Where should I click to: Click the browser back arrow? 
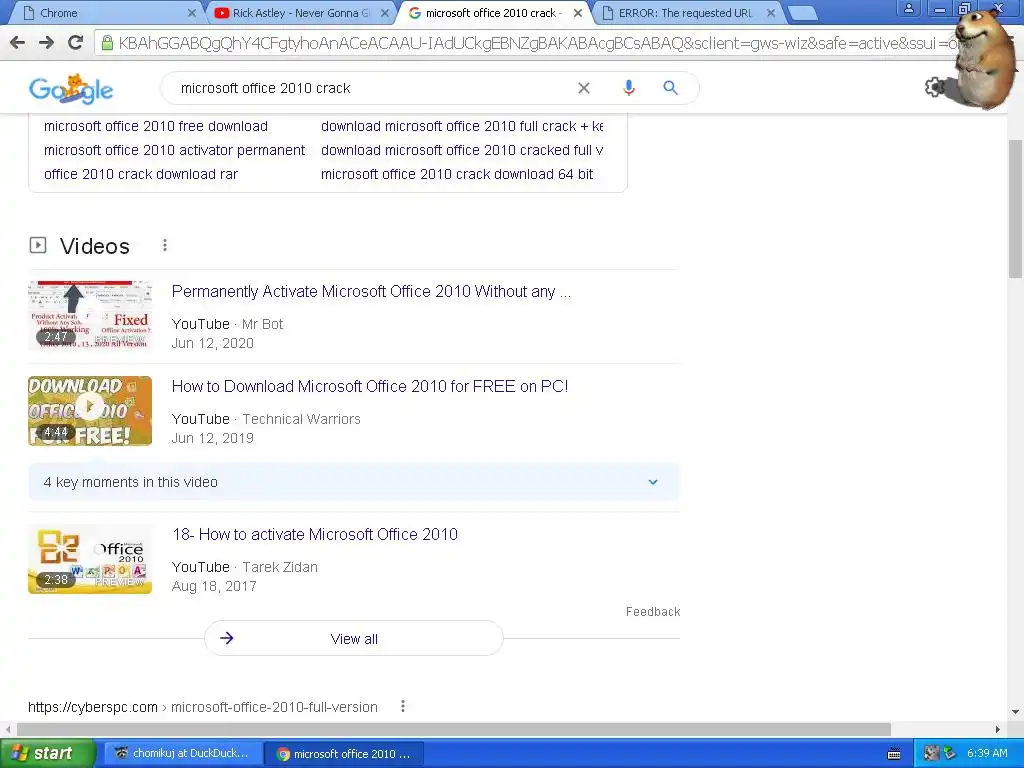(x=17, y=42)
